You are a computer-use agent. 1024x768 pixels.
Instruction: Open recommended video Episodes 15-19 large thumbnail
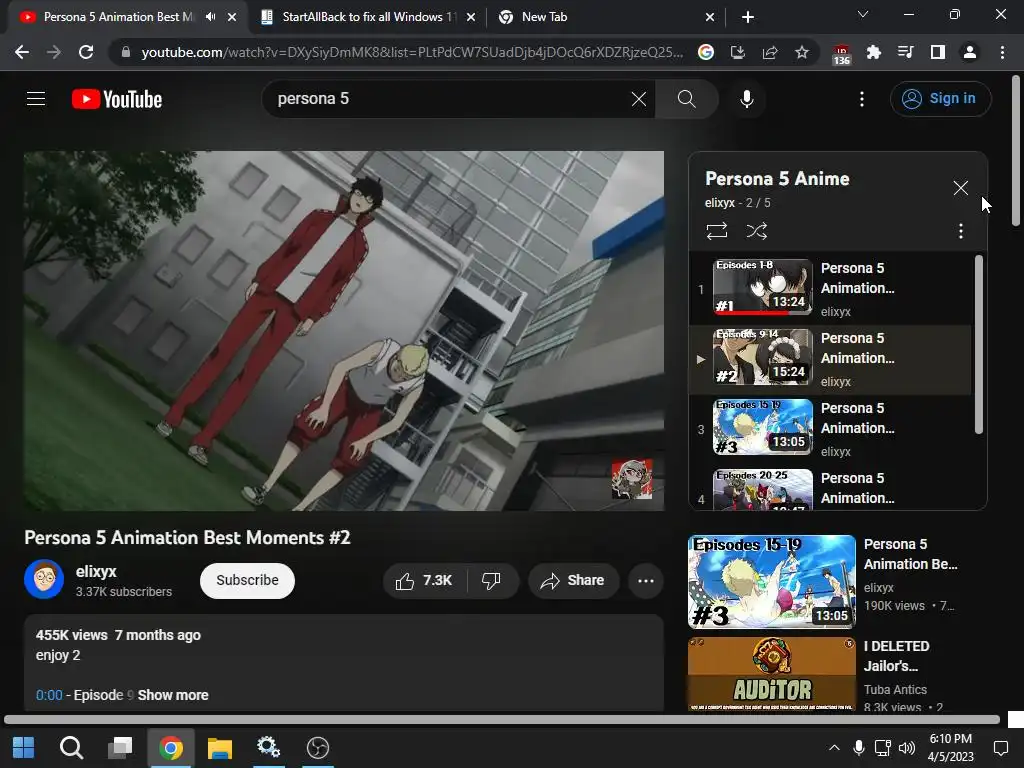(771, 581)
